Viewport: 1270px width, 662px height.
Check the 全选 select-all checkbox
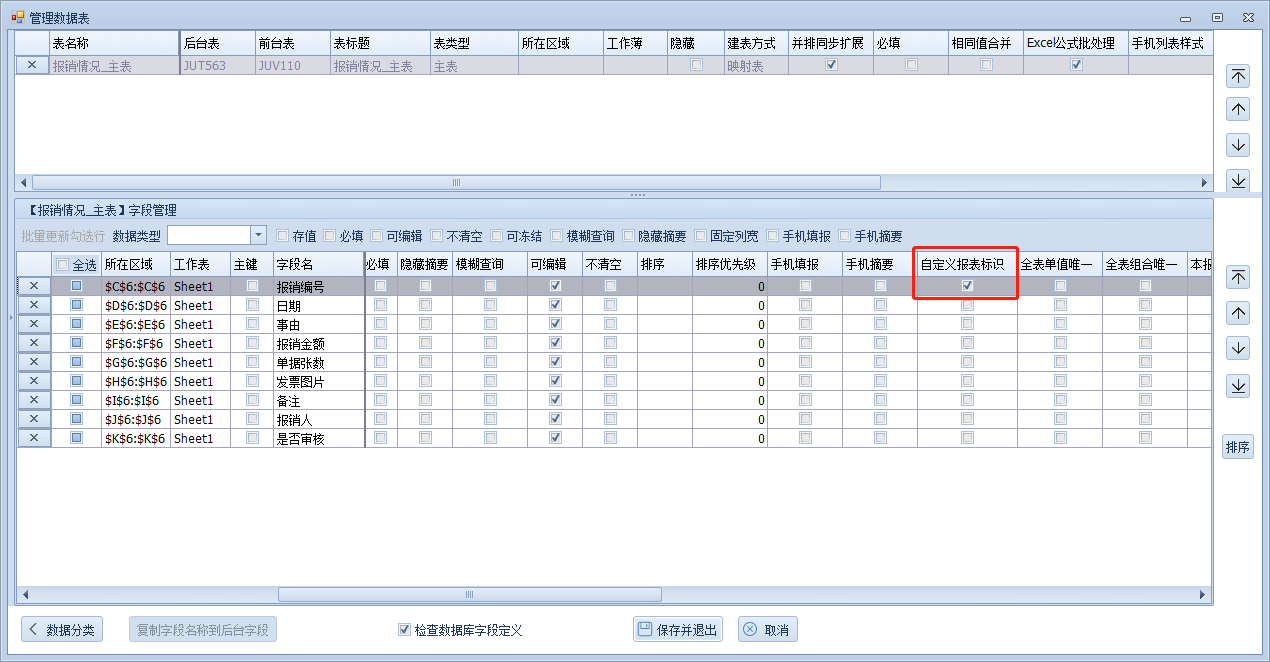pos(63,265)
